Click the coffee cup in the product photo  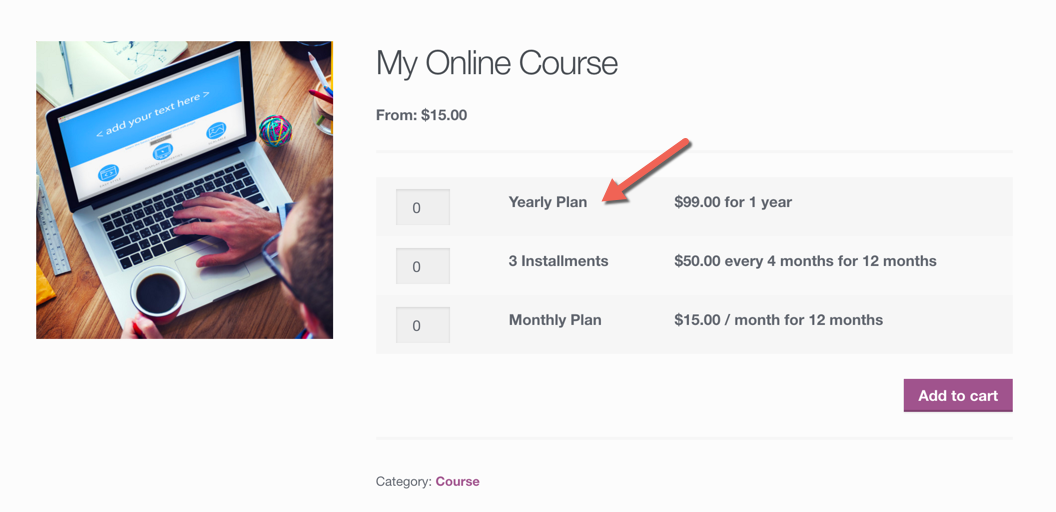point(158,293)
